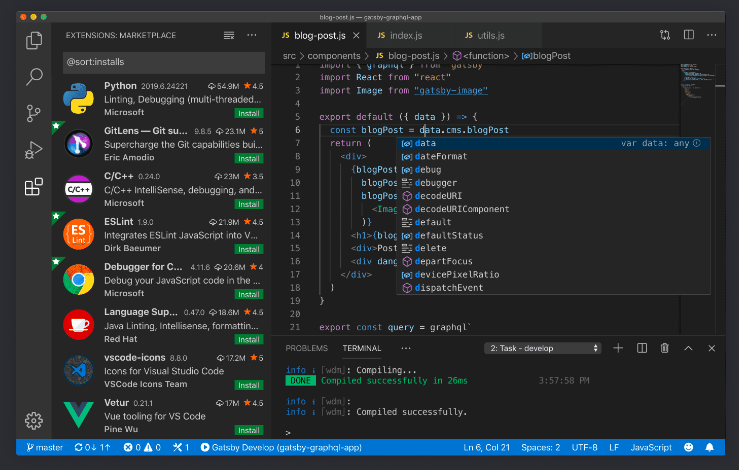Image resolution: width=739 pixels, height=470 pixels.
Task: Install the Python extension
Action: tap(248, 114)
